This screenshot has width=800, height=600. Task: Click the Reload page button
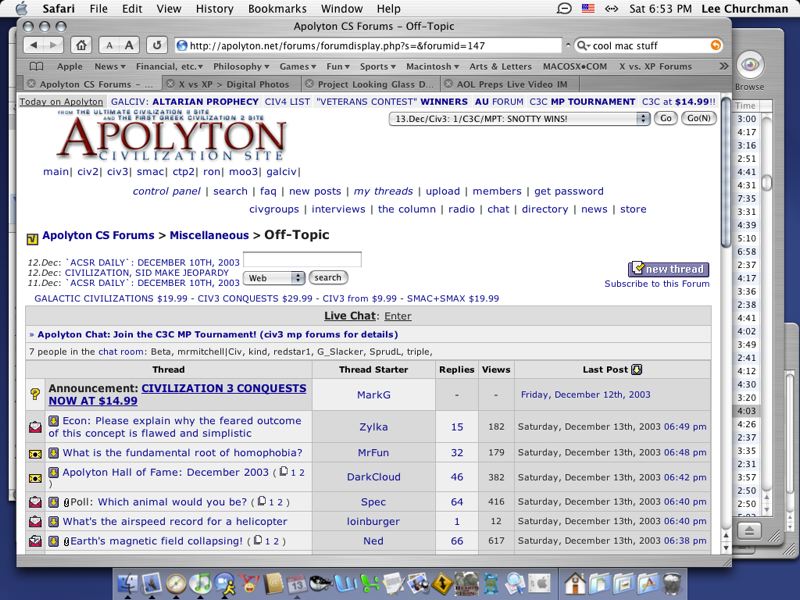[156, 45]
